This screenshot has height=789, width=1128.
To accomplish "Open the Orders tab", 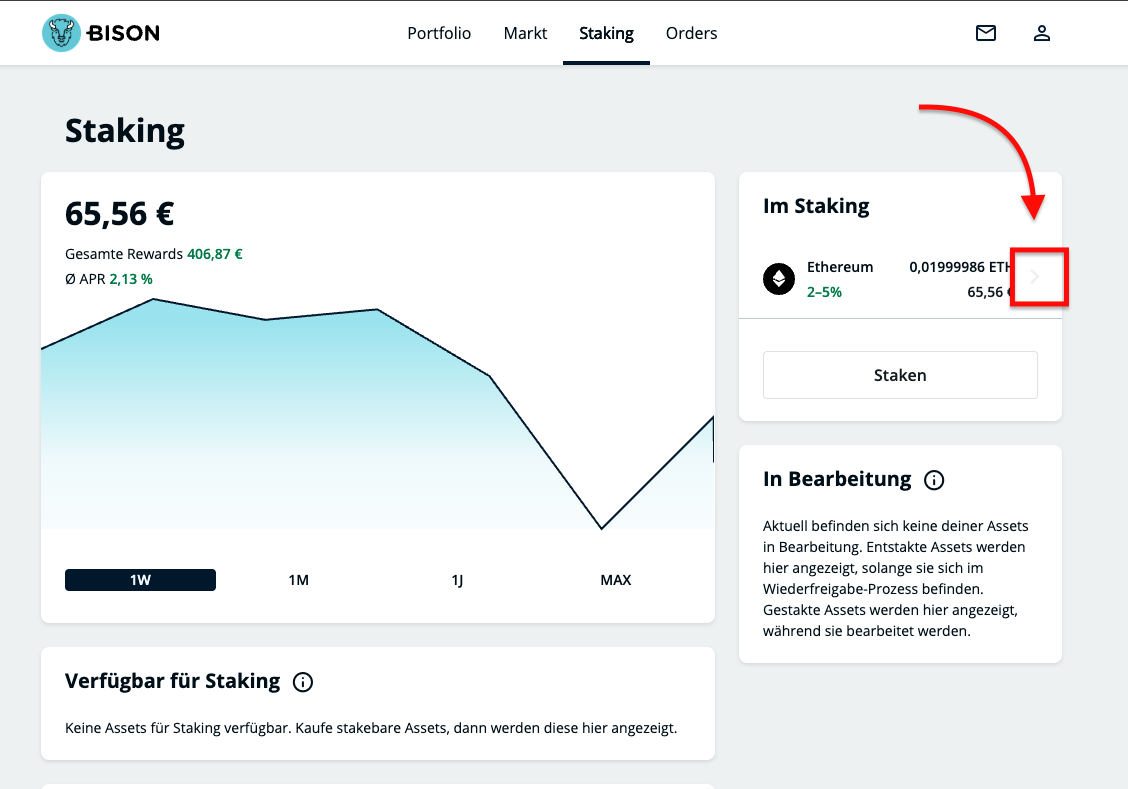I will (691, 33).
